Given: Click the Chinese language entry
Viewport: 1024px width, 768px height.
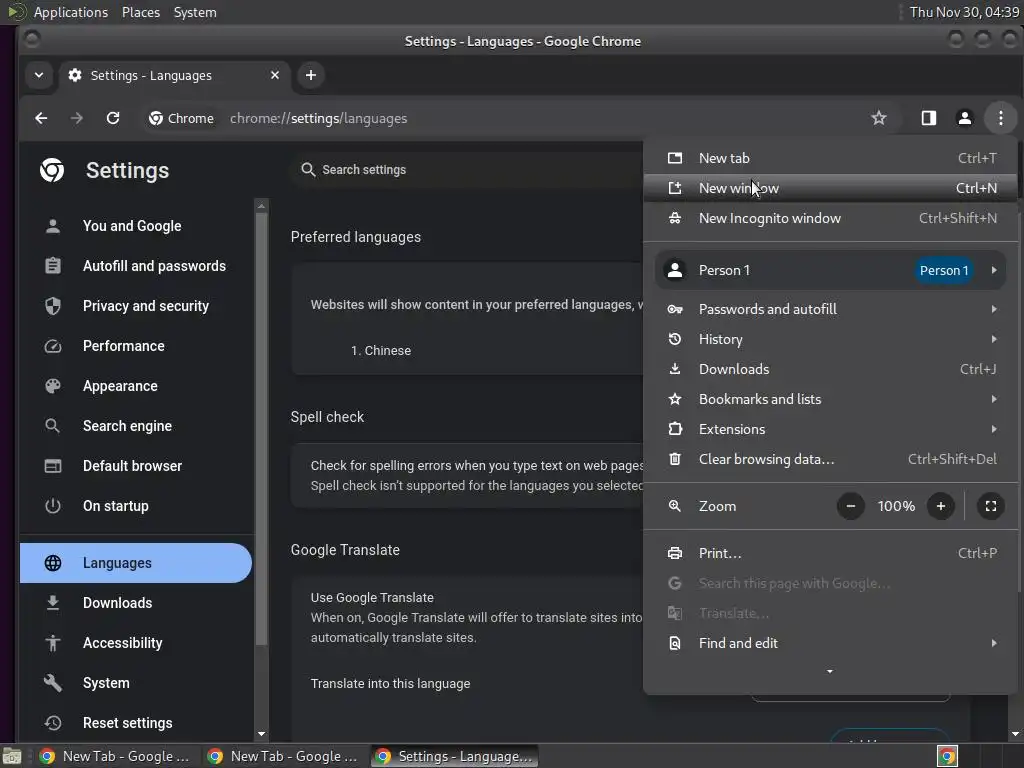Looking at the screenshot, I should 381,351.
